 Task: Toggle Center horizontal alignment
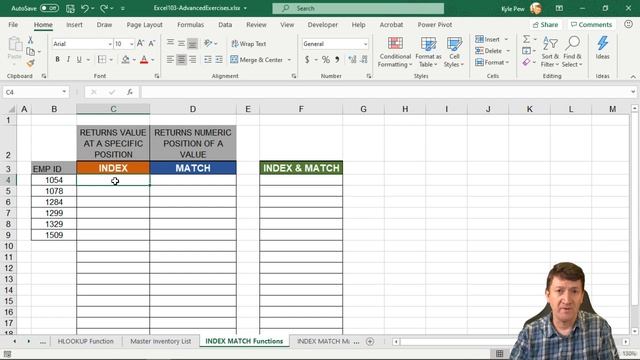(x=181, y=60)
